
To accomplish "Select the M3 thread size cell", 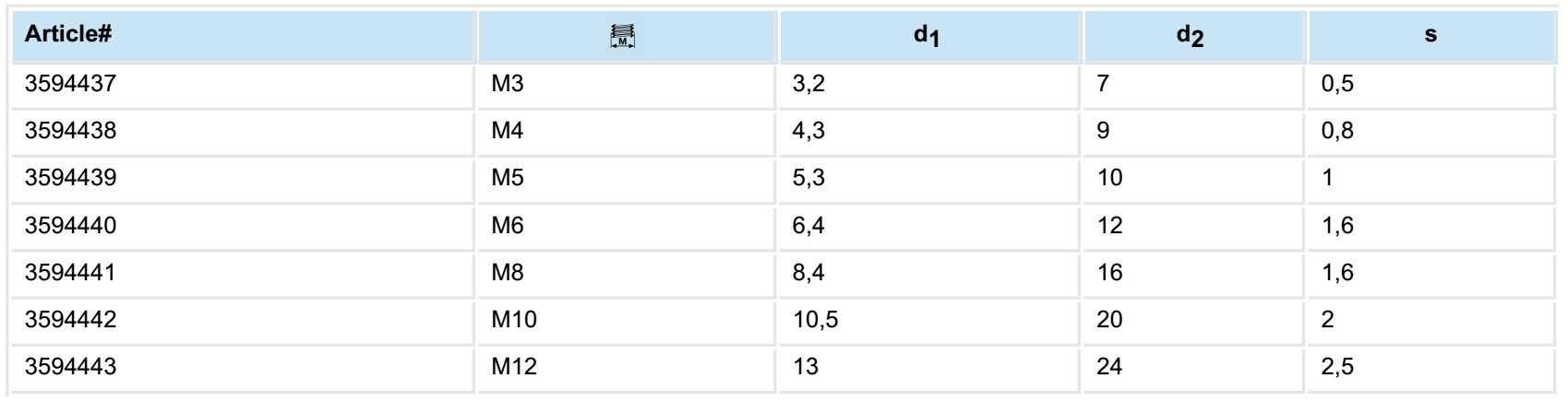I will click(508, 85).
